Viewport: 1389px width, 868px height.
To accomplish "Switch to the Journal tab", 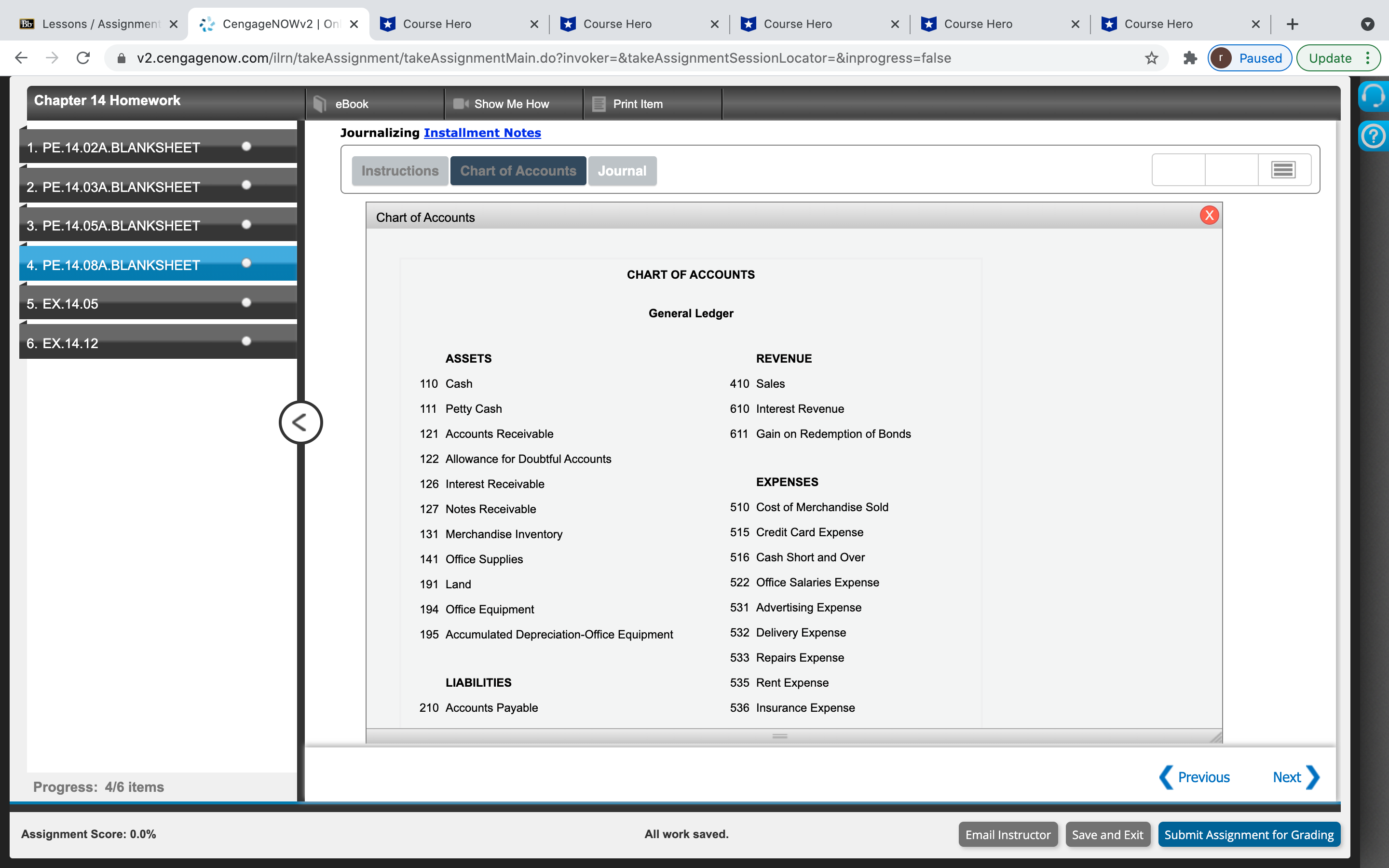I will point(622,171).
